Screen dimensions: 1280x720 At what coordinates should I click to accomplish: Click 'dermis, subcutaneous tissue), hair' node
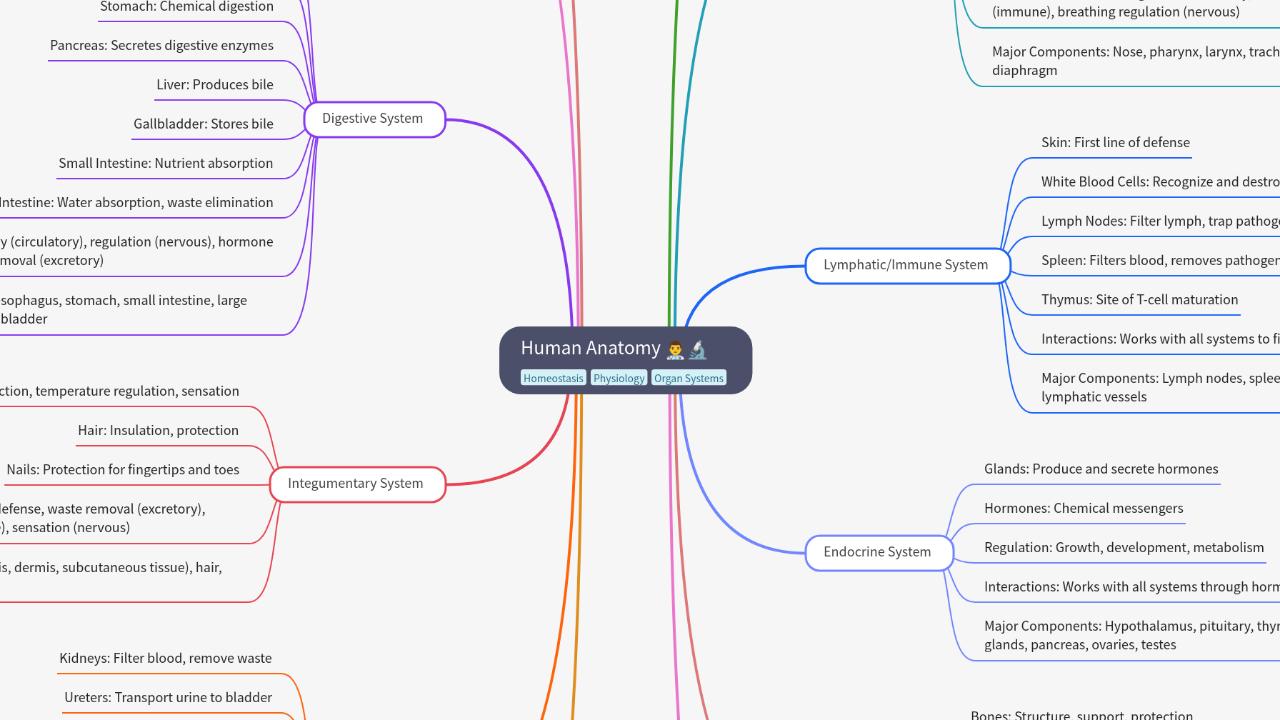click(111, 575)
